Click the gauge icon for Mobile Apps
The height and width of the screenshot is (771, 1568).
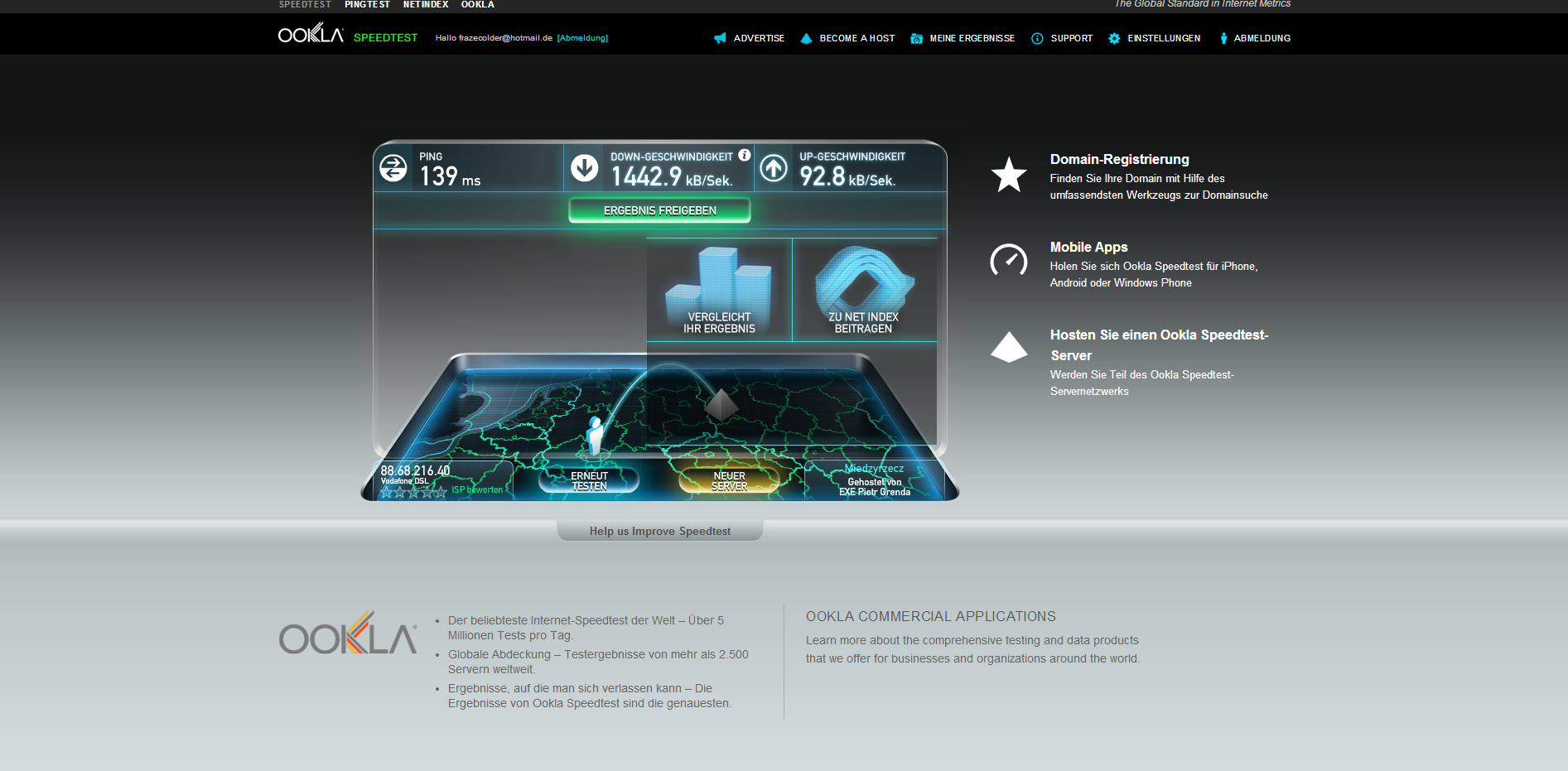pyautogui.click(x=1009, y=260)
